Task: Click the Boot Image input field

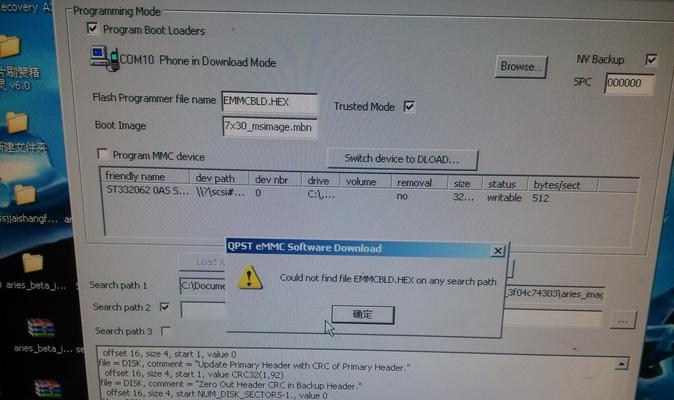Action: (x=270, y=128)
